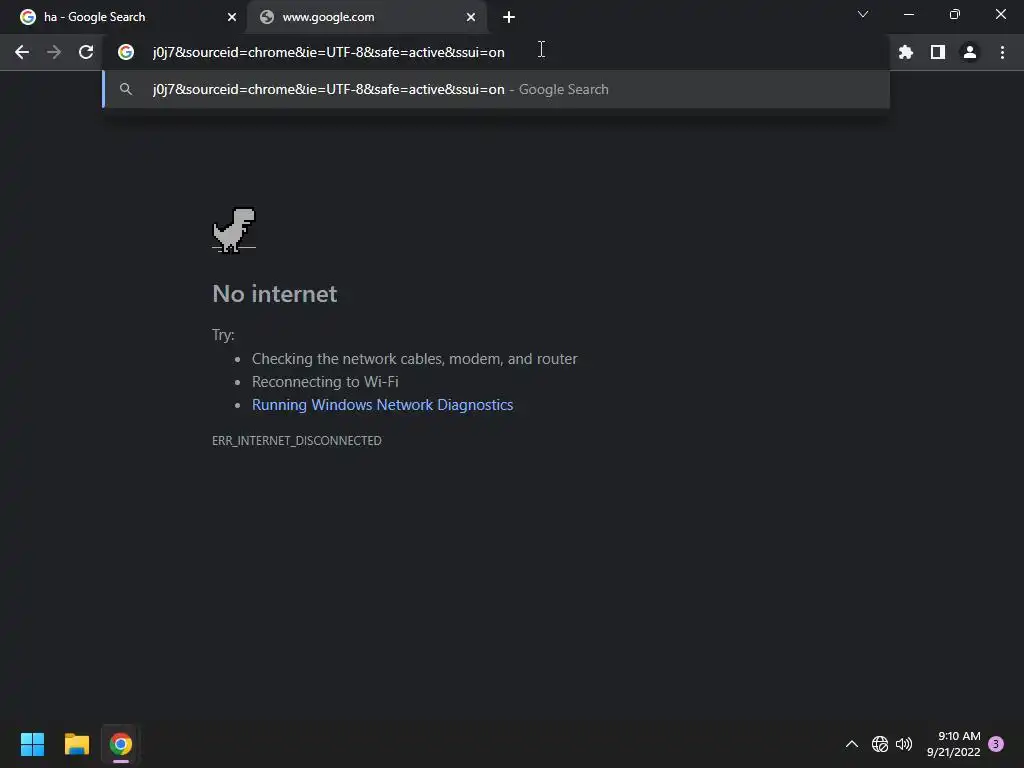Open Chrome three-dot menu
Screen dimensions: 1024x768
tap(1002, 52)
